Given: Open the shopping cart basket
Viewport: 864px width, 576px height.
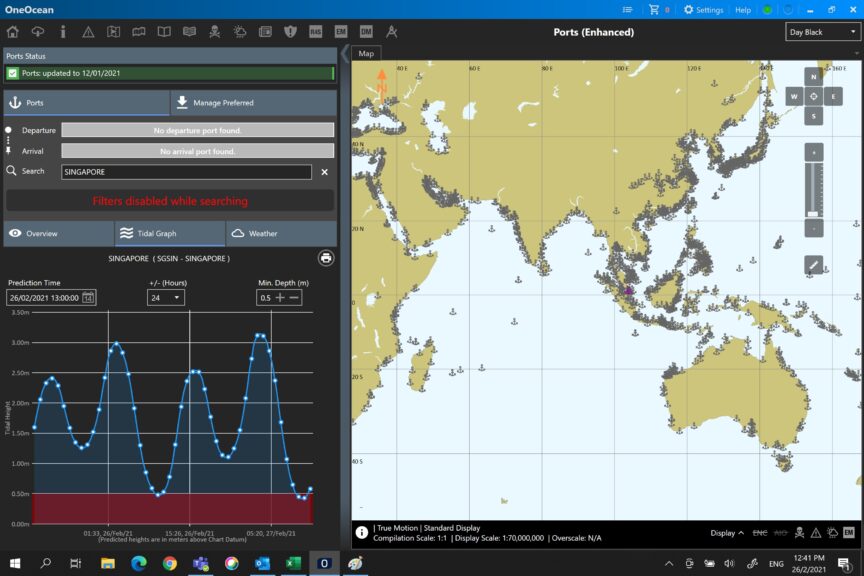Looking at the screenshot, I should click(654, 10).
